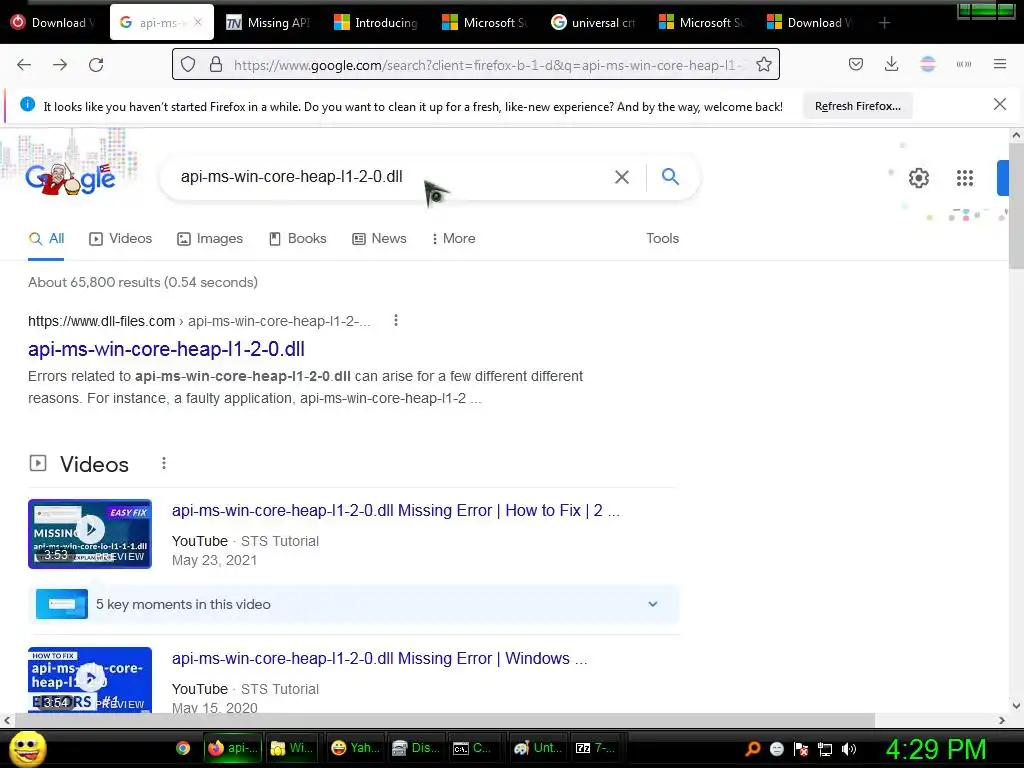Switch to last Download browser tab

tap(810, 23)
